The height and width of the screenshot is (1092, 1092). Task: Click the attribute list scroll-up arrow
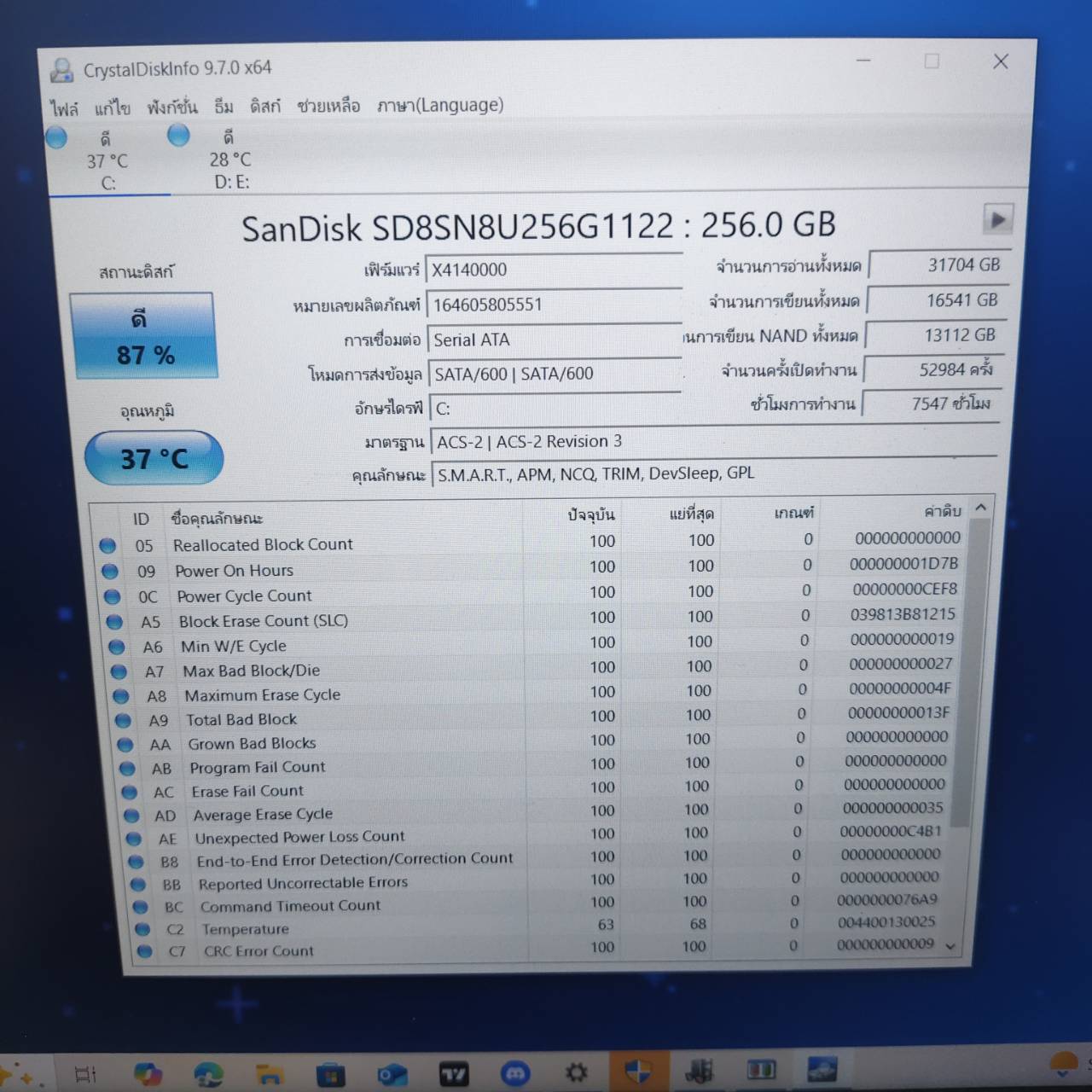[981, 507]
